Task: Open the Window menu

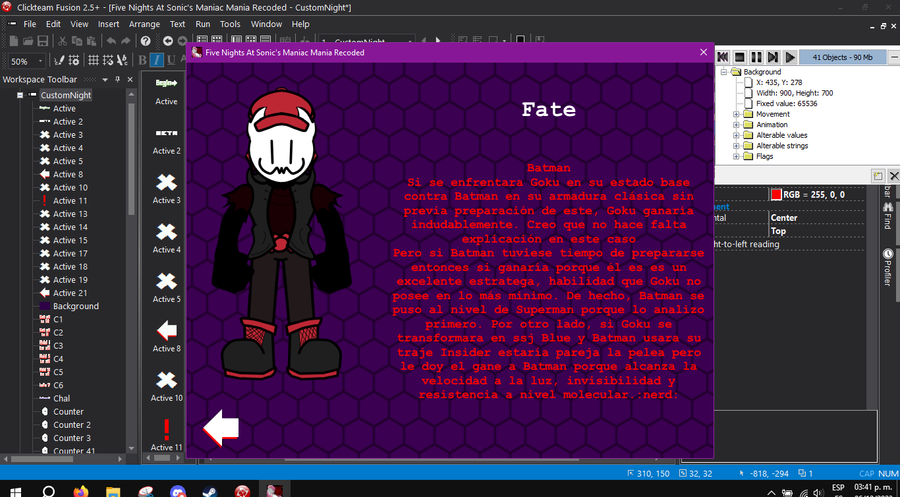Action: (x=266, y=24)
